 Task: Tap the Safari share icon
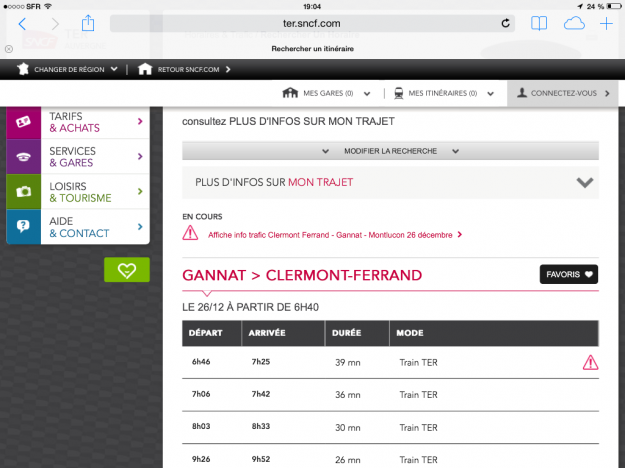[88, 22]
